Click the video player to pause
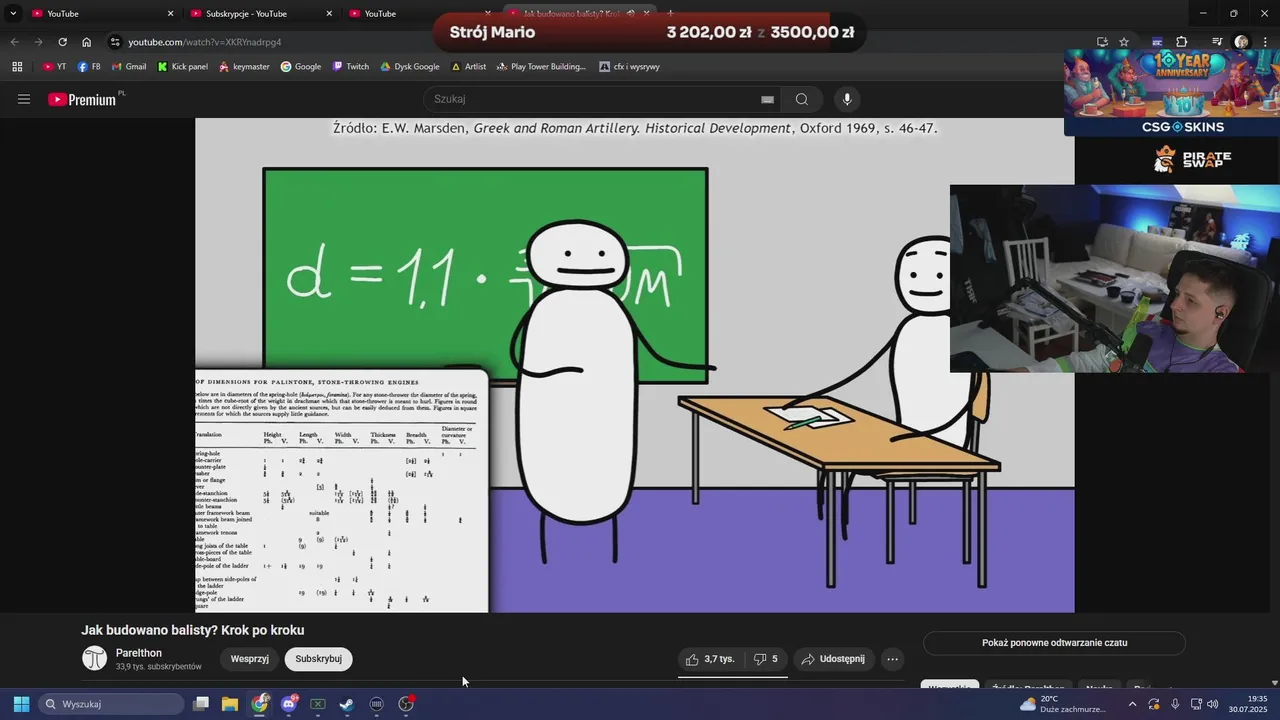 [x=635, y=365]
